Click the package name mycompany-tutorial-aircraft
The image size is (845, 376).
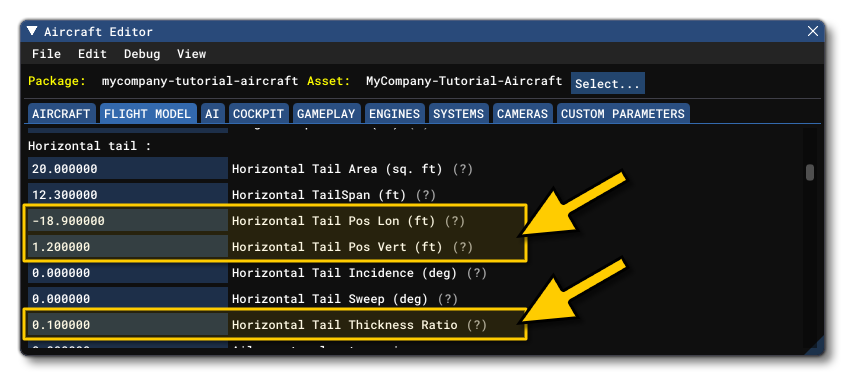200,81
